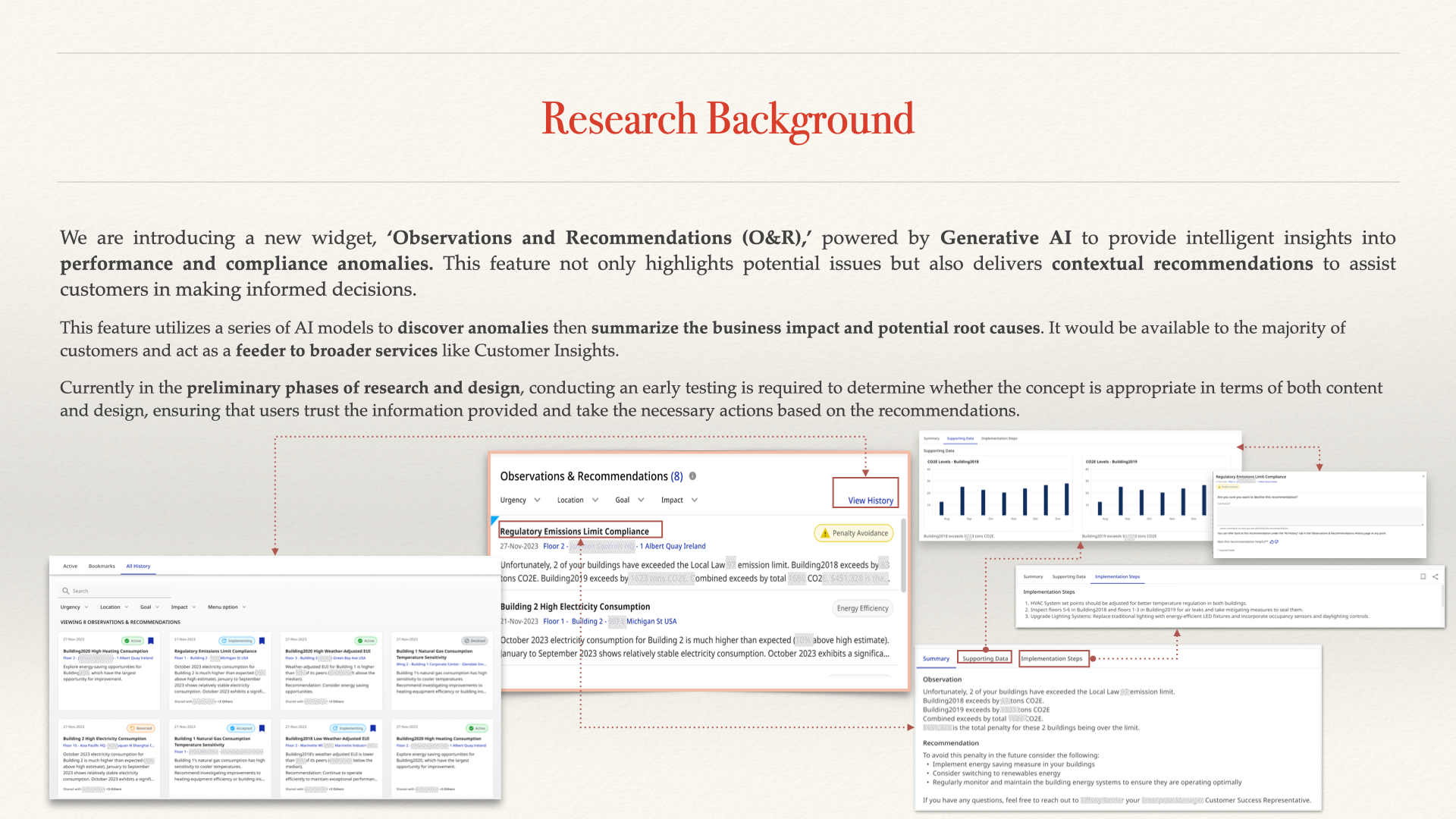Click the 'Research Background' slide title
1456x819 pixels.
pos(728,120)
